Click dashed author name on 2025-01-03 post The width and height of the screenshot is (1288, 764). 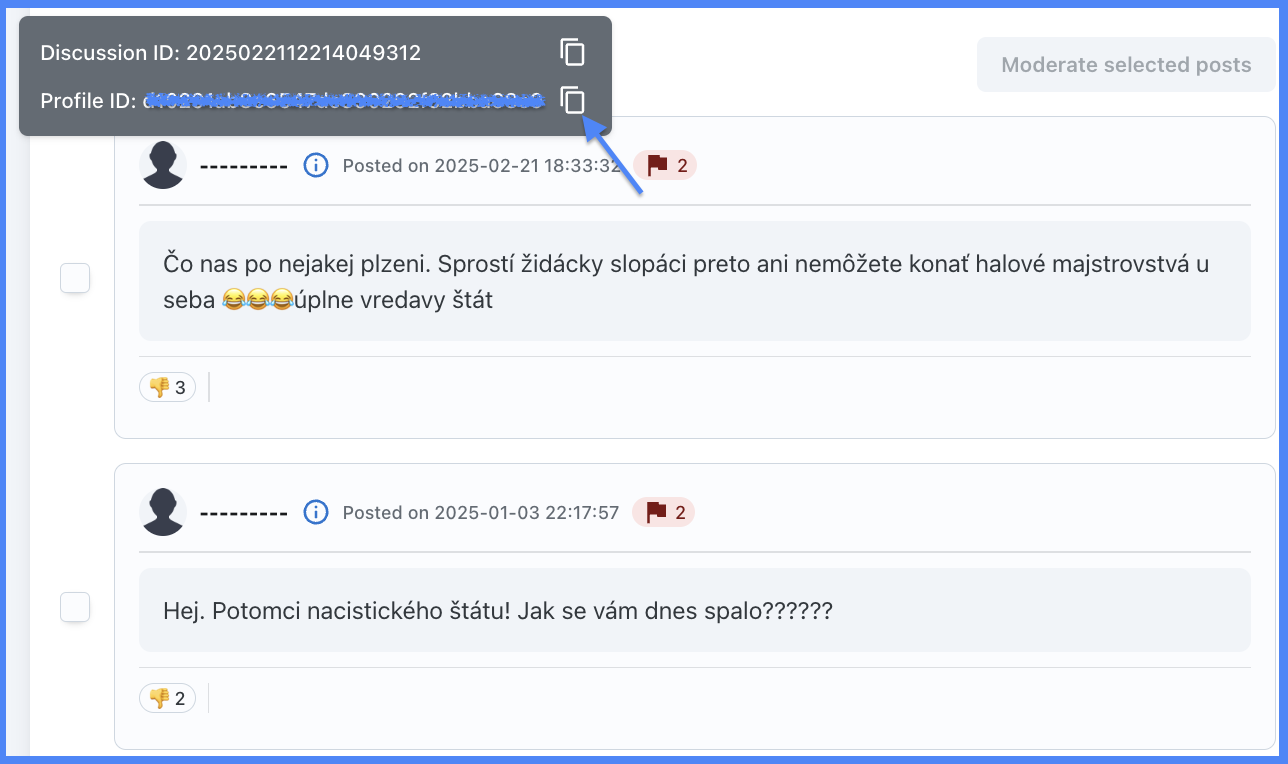click(x=244, y=513)
